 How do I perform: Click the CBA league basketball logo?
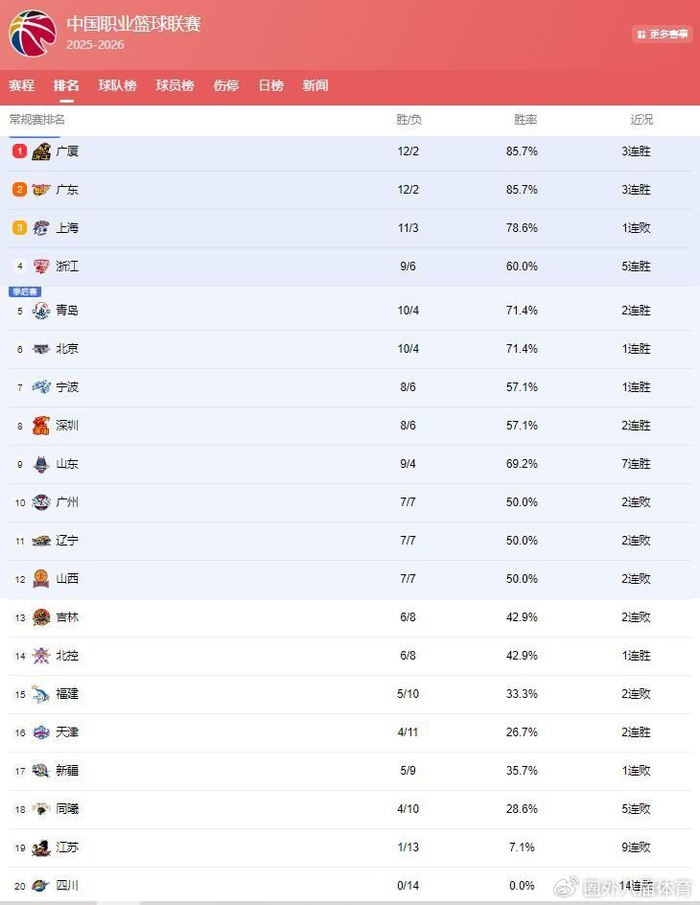[x=32, y=32]
